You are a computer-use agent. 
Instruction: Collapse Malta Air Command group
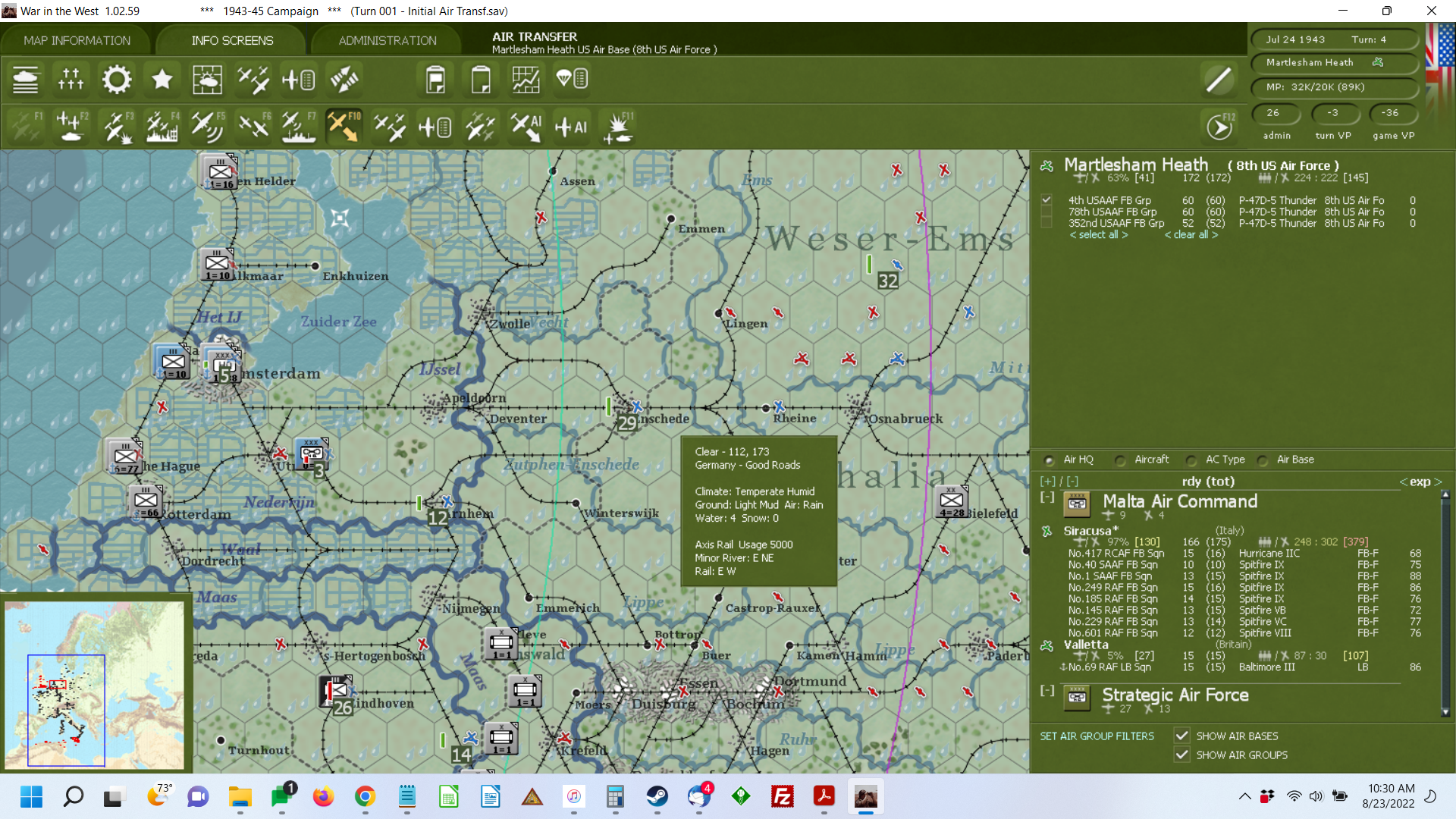coord(1047,497)
